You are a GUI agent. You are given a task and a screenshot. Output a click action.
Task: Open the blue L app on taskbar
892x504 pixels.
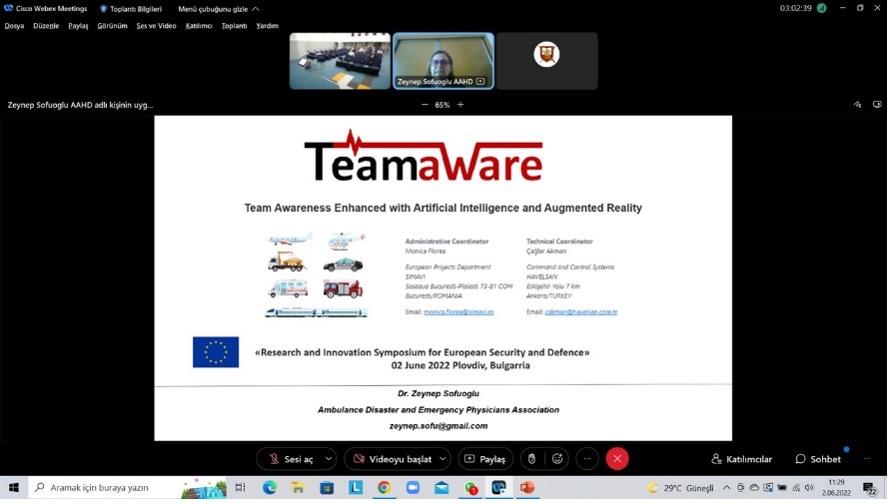pos(356,488)
